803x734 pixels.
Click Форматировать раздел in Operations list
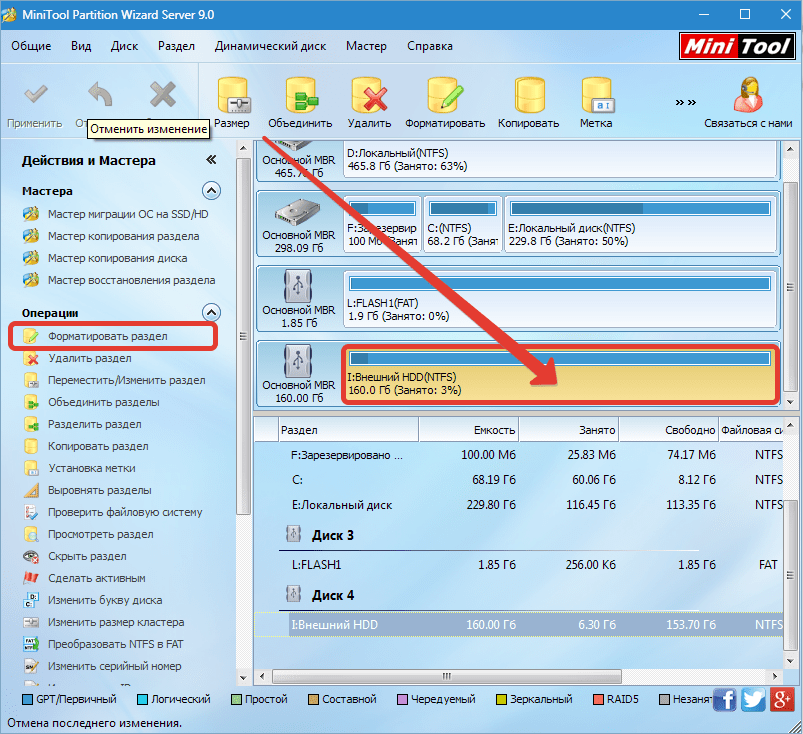(x=107, y=337)
